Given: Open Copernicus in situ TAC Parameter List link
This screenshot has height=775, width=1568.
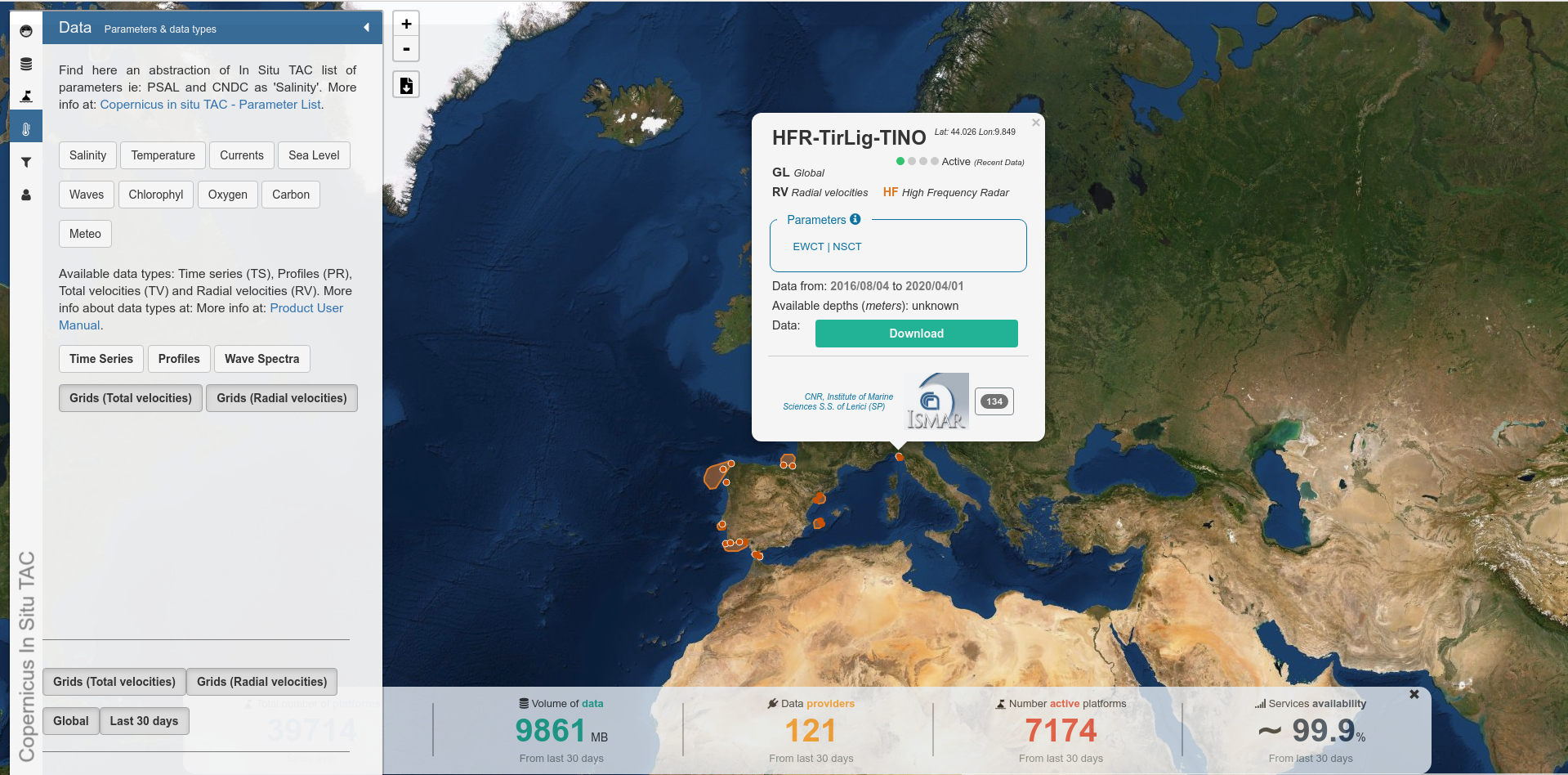Looking at the screenshot, I should [x=210, y=105].
